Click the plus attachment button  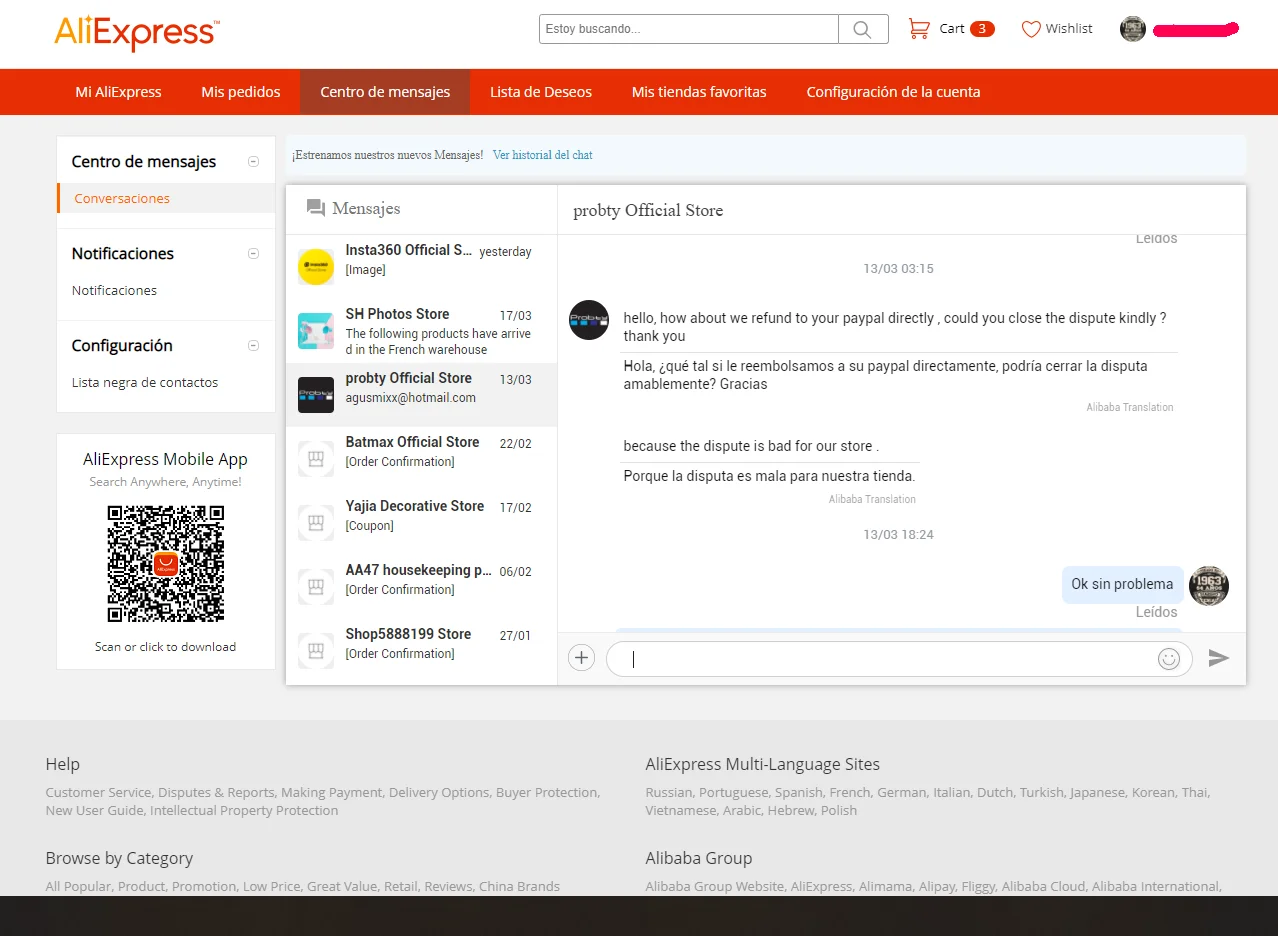click(x=581, y=658)
